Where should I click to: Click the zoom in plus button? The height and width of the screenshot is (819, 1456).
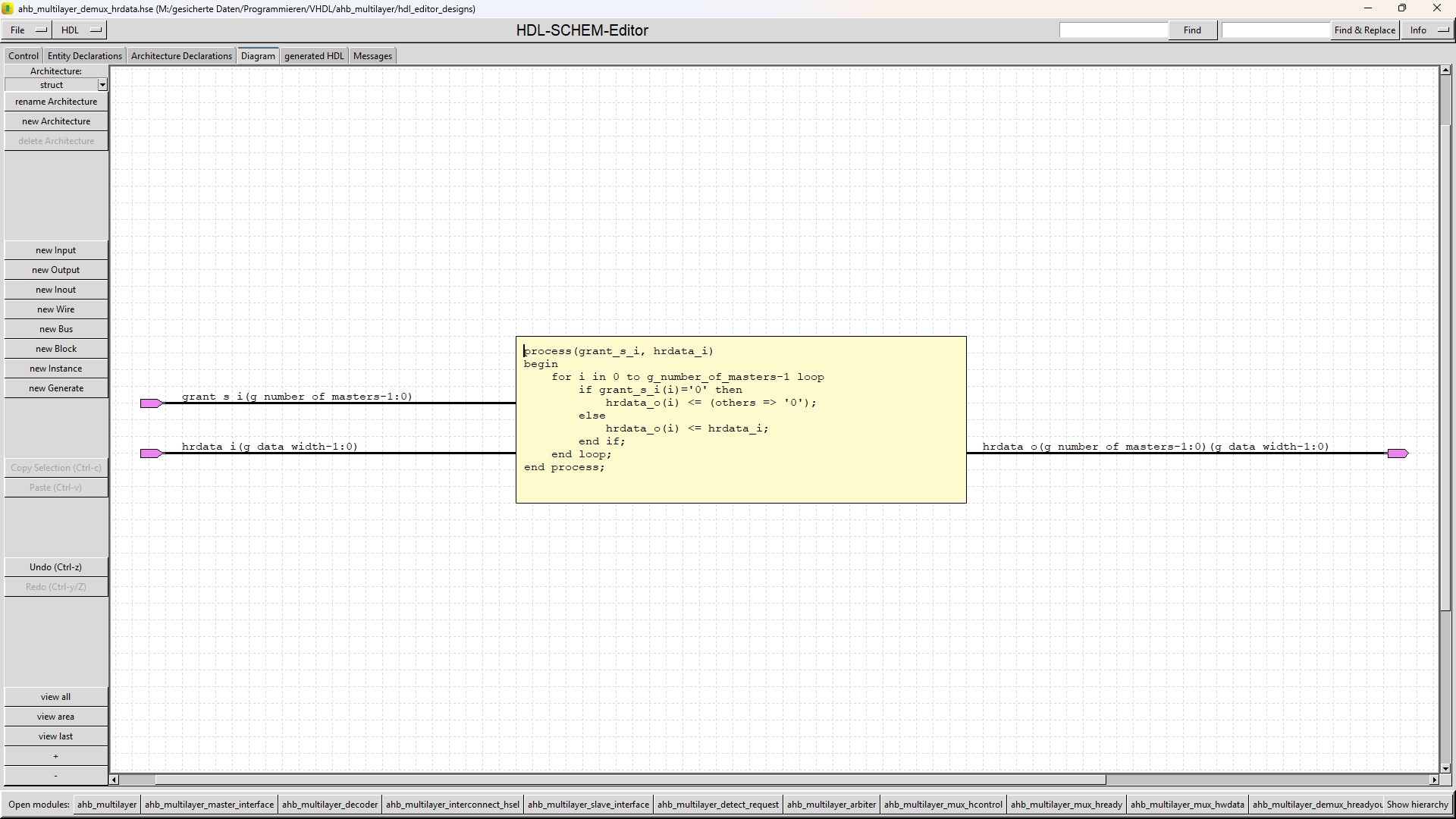(x=55, y=756)
